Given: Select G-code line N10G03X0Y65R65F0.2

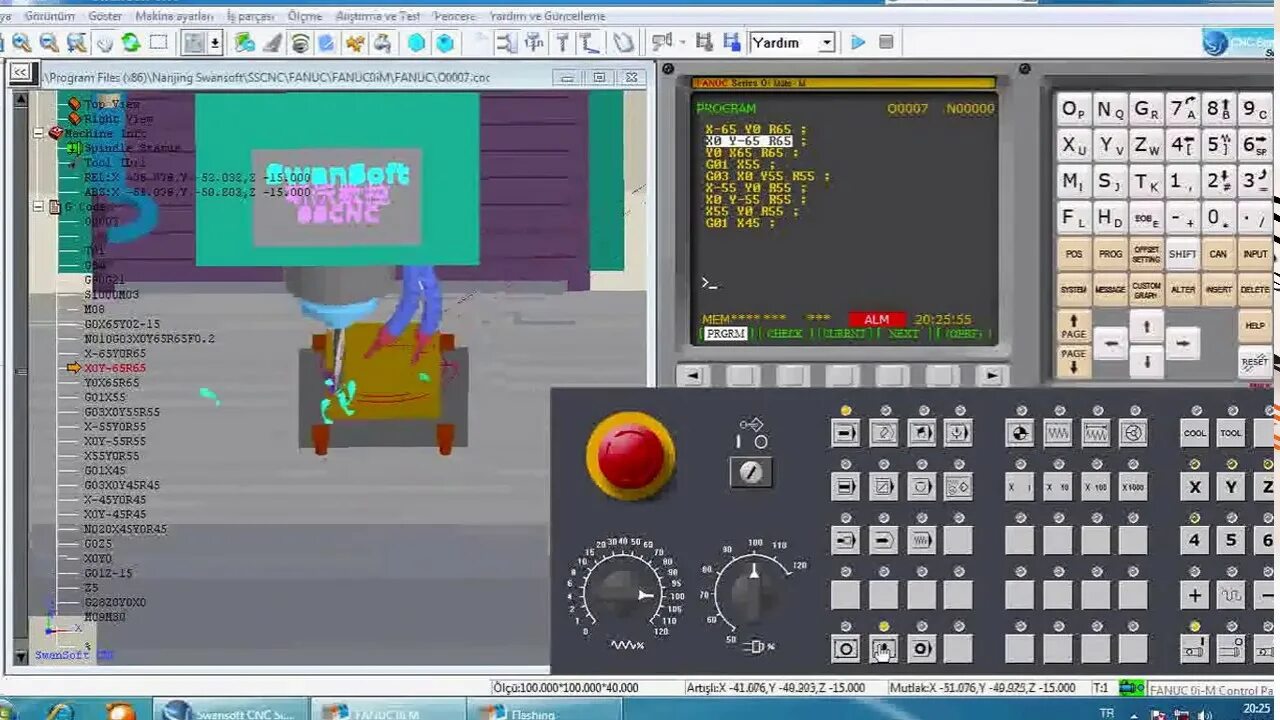Looking at the screenshot, I should pyautogui.click(x=149, y=339).
